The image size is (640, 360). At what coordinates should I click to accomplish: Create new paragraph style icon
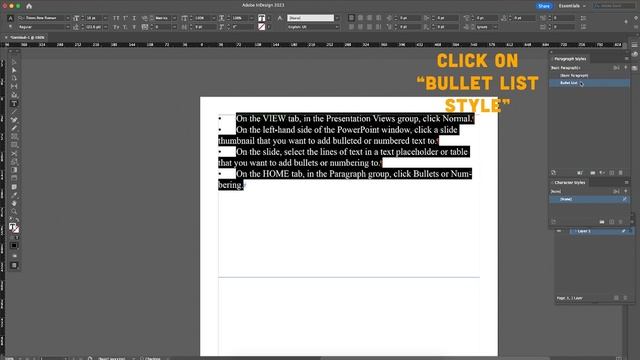coord(612,173)
